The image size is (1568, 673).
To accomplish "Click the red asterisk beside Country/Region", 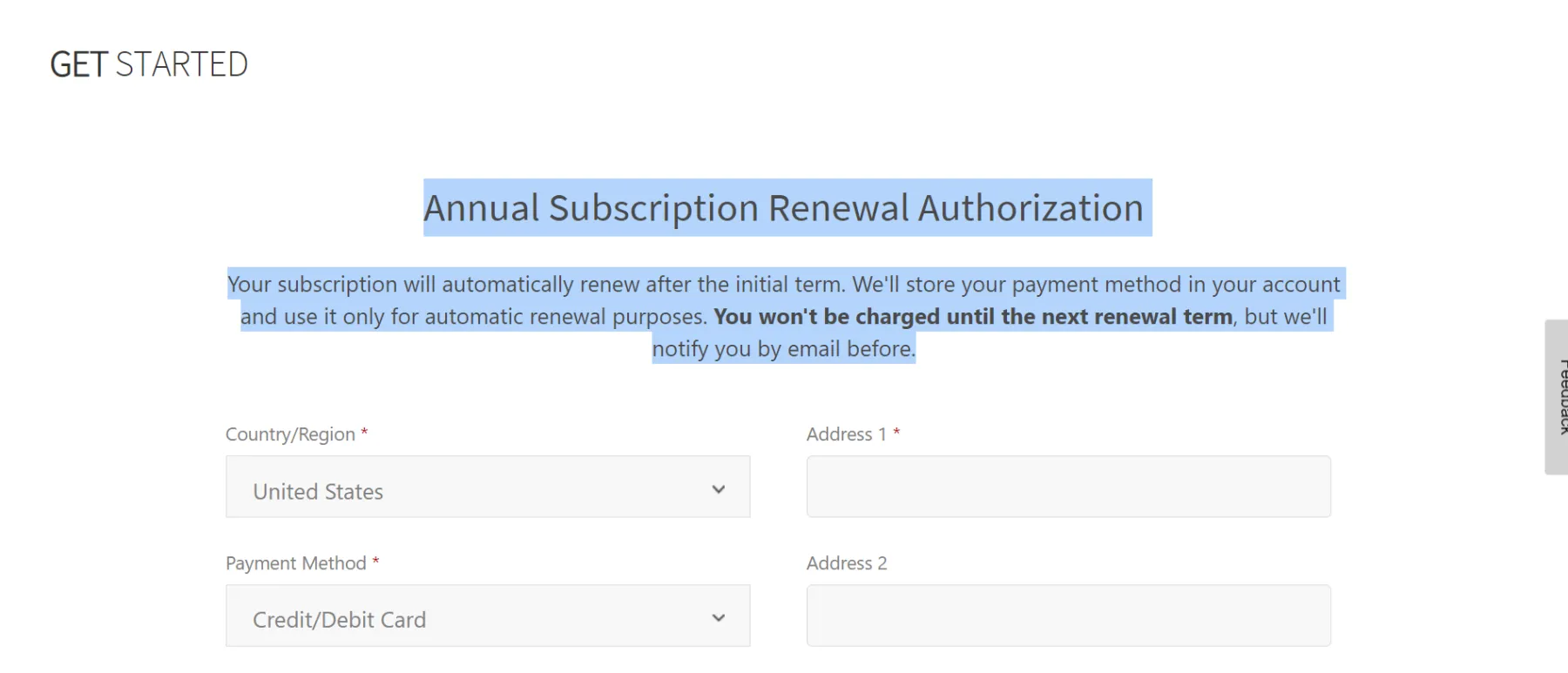I will click(364, 433).
